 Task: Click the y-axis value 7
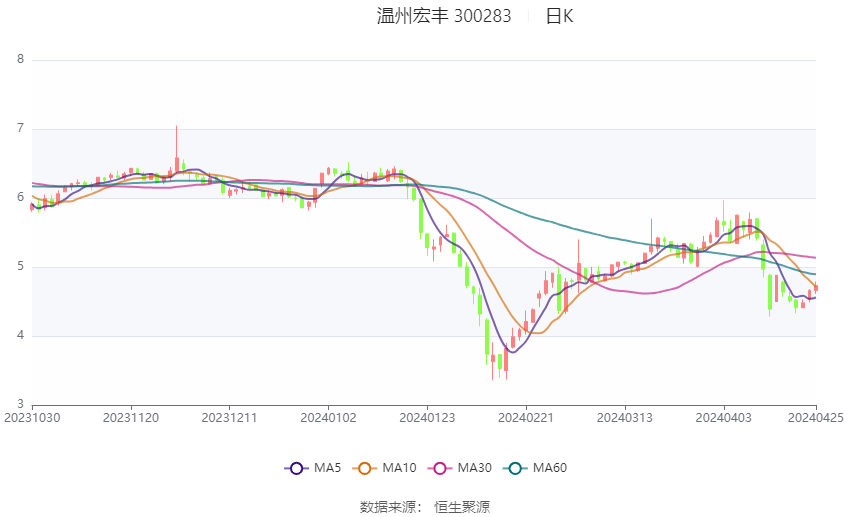tap(21, 128)
